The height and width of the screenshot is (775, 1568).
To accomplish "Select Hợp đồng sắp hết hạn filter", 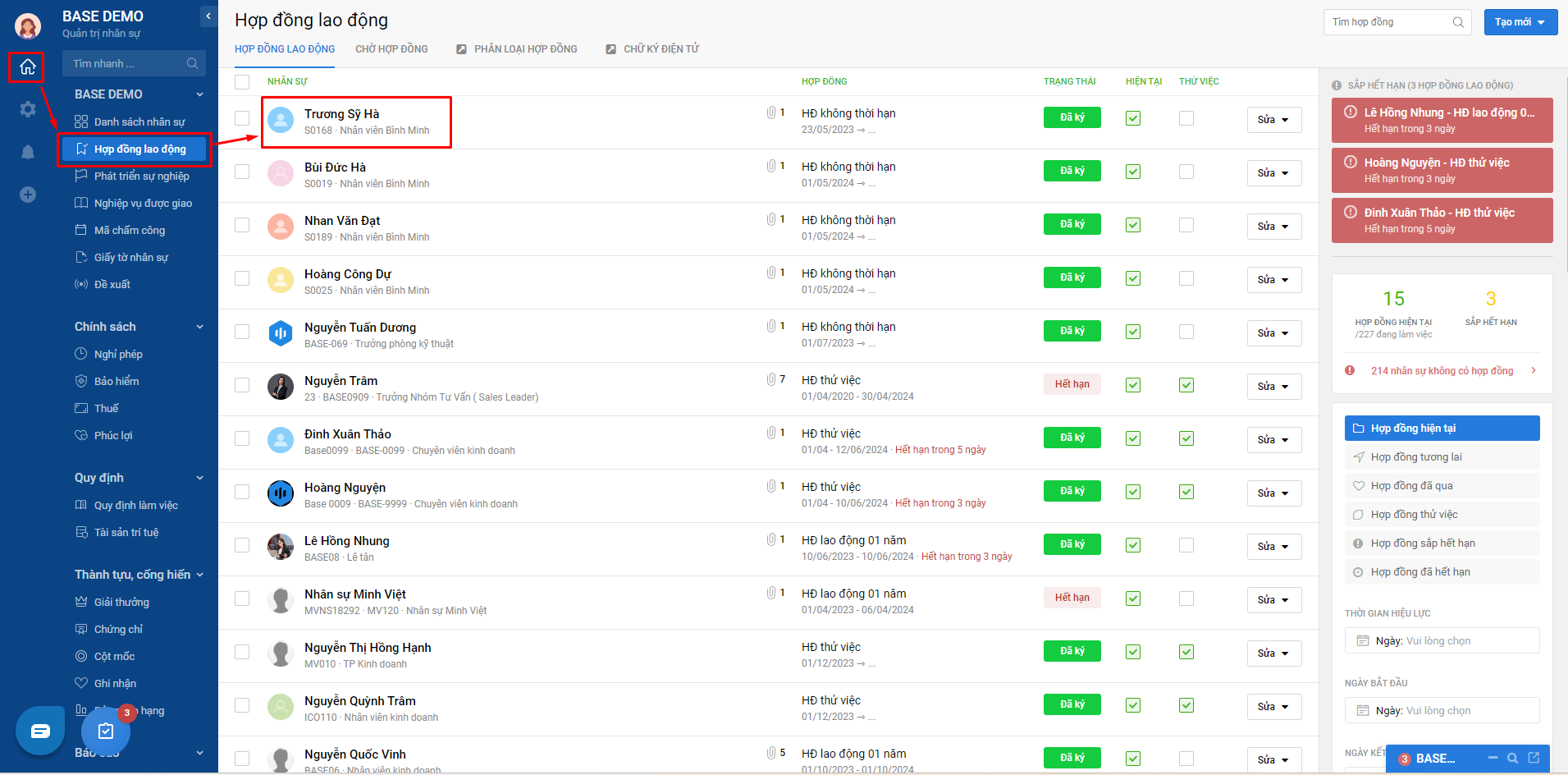I will [1442, 543].
